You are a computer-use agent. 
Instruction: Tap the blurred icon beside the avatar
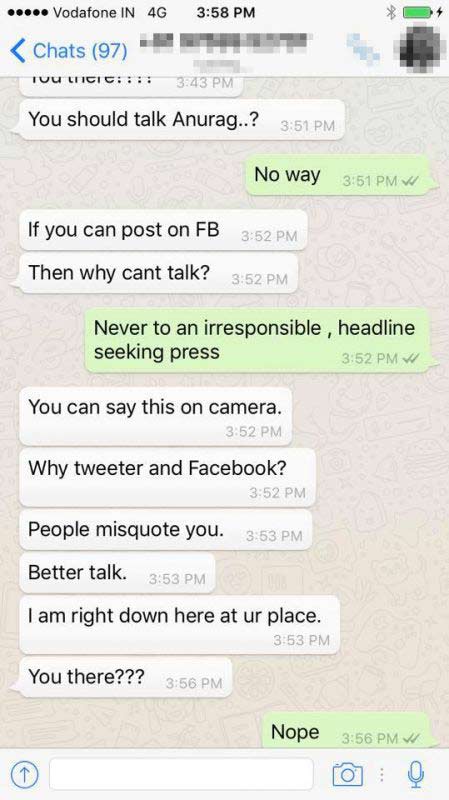363,48
